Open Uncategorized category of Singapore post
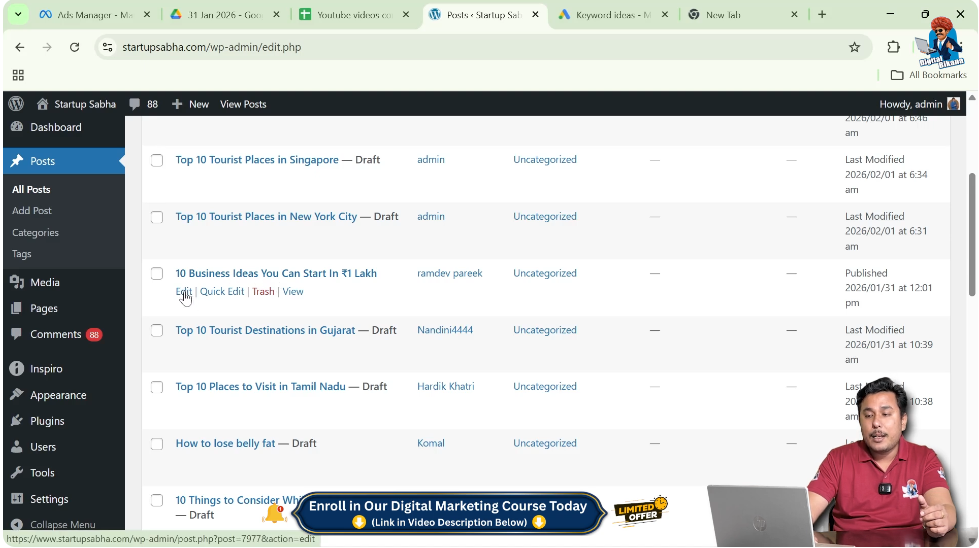979x548 pixels. point(544,160)
